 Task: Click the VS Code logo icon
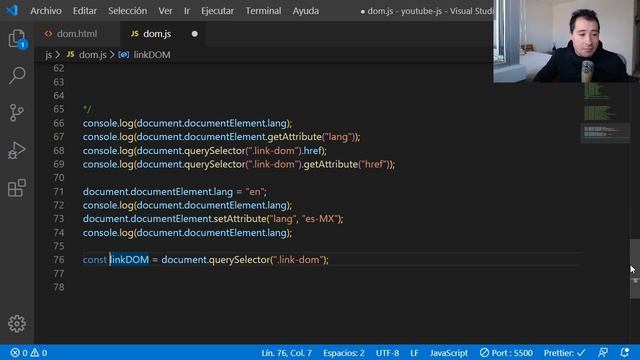(12, 10)
